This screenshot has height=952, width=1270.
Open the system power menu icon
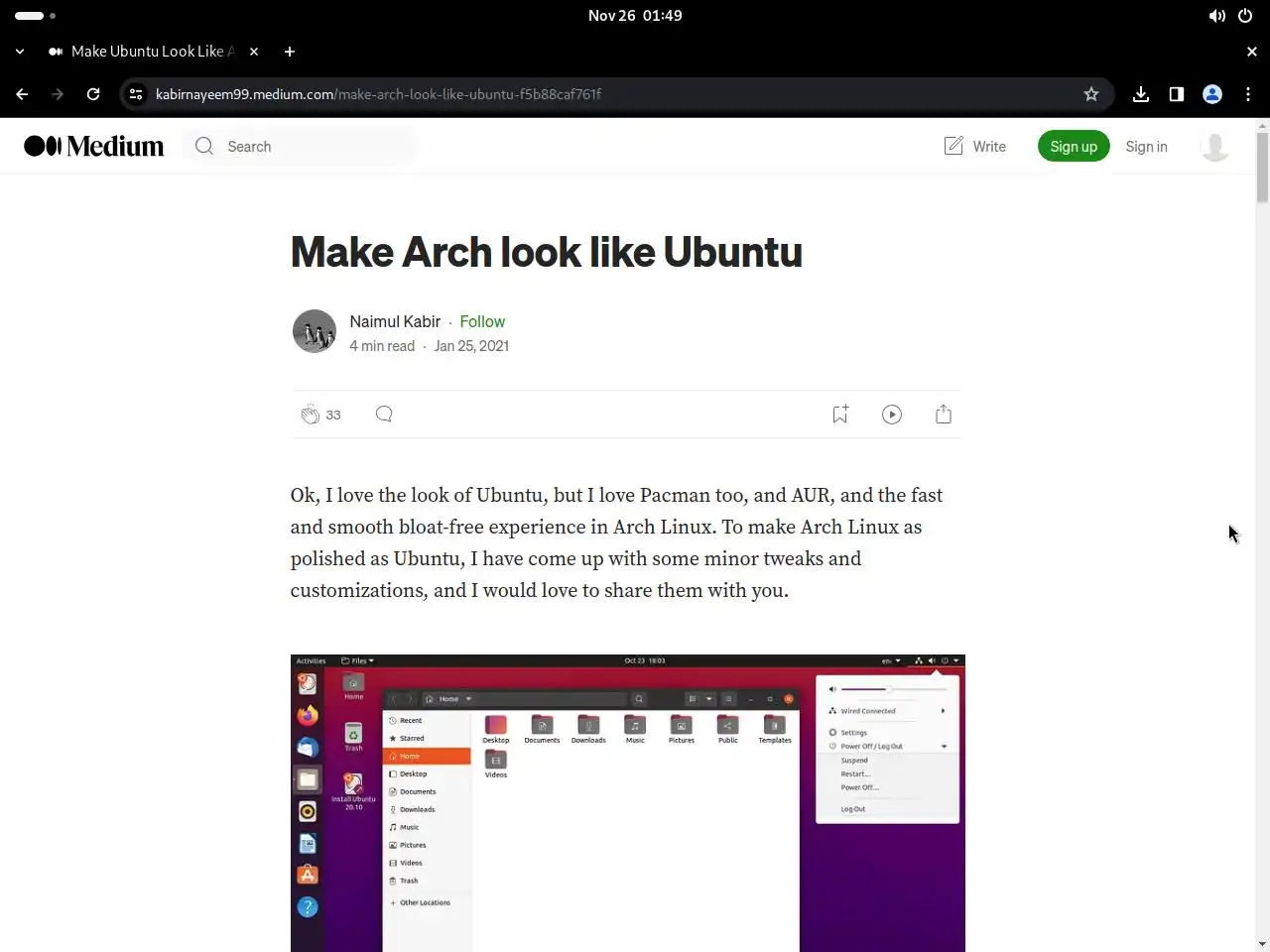pyautogui.click(x=1245, y=16)
